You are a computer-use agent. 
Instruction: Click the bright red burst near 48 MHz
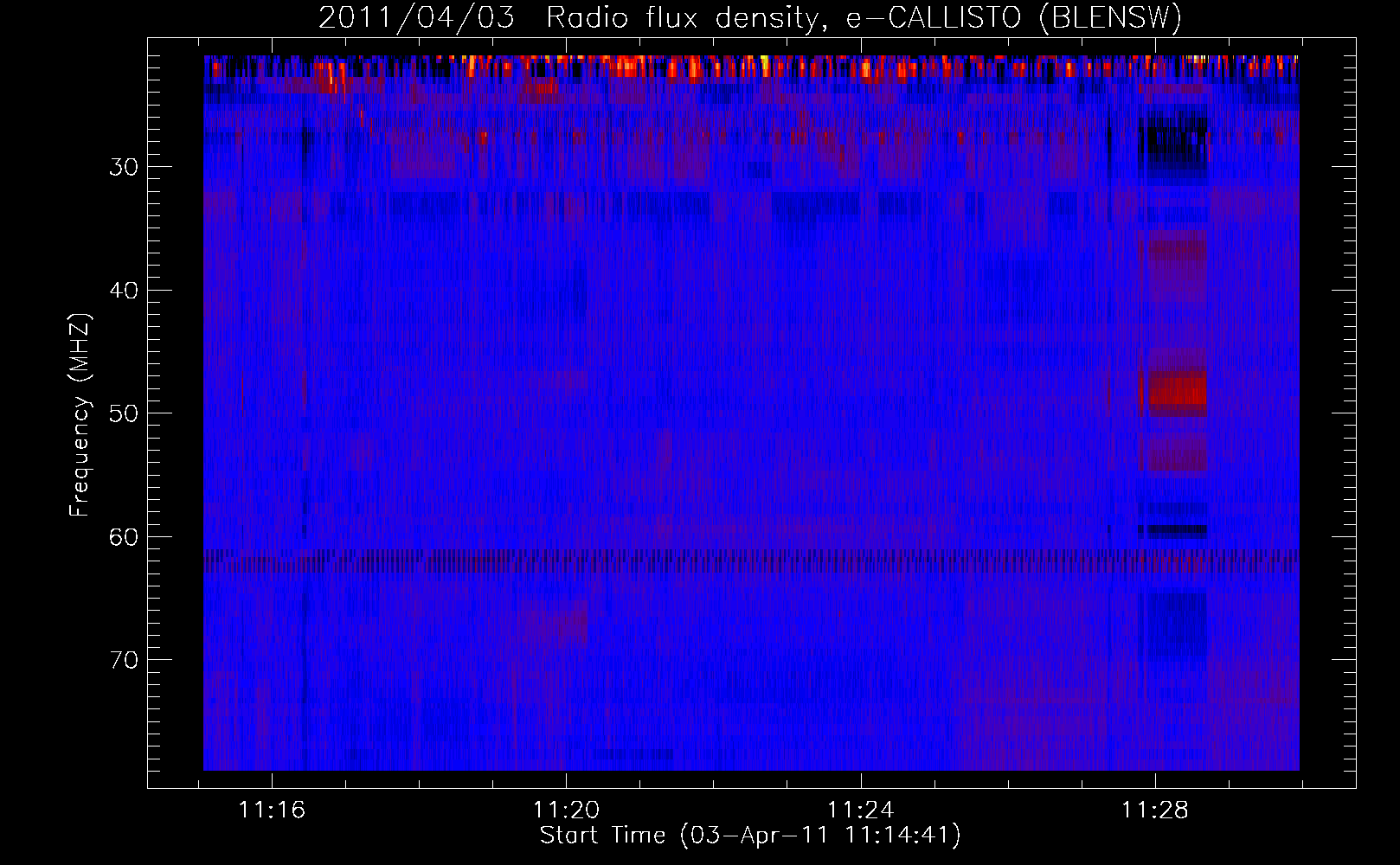(x=1176, y=388)
